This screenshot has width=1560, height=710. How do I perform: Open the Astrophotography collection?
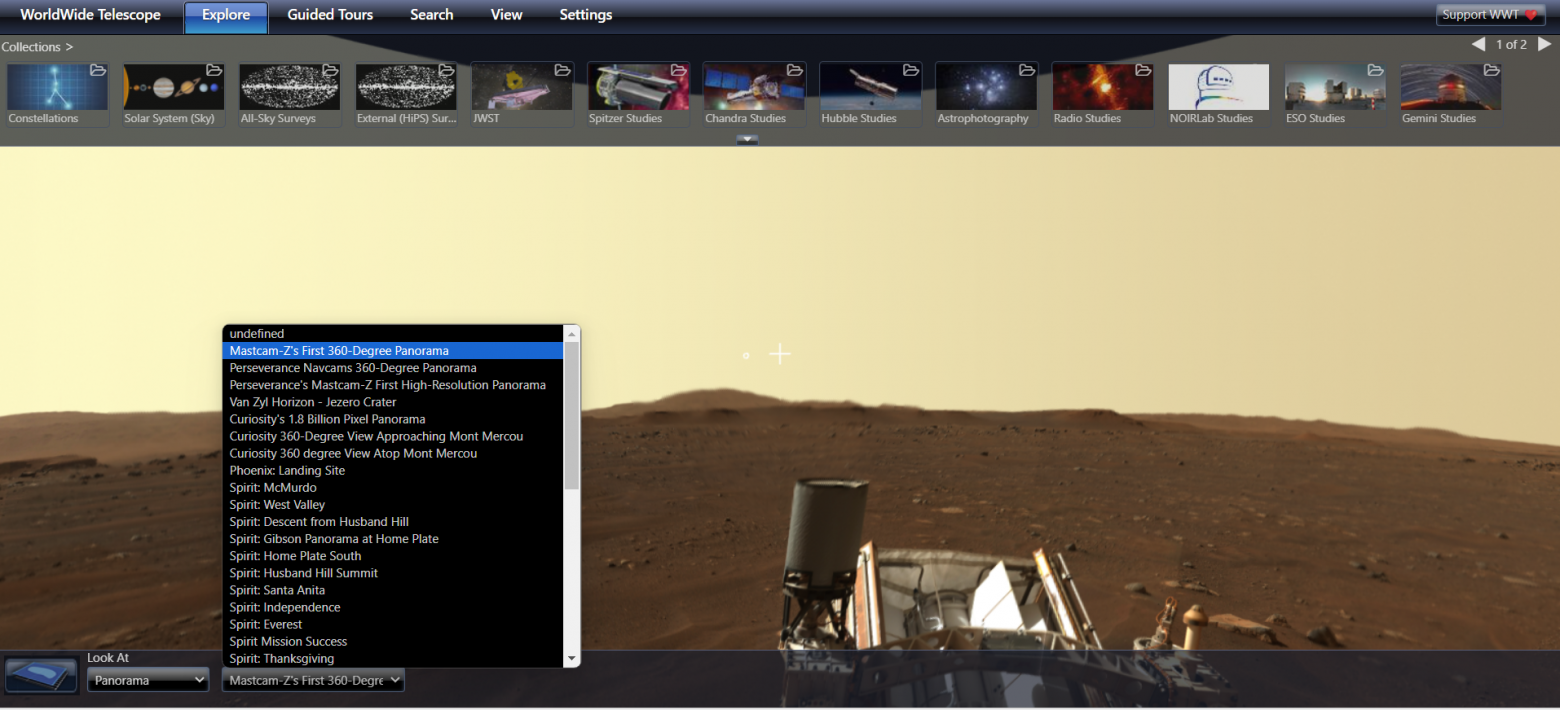pos(986,95)
